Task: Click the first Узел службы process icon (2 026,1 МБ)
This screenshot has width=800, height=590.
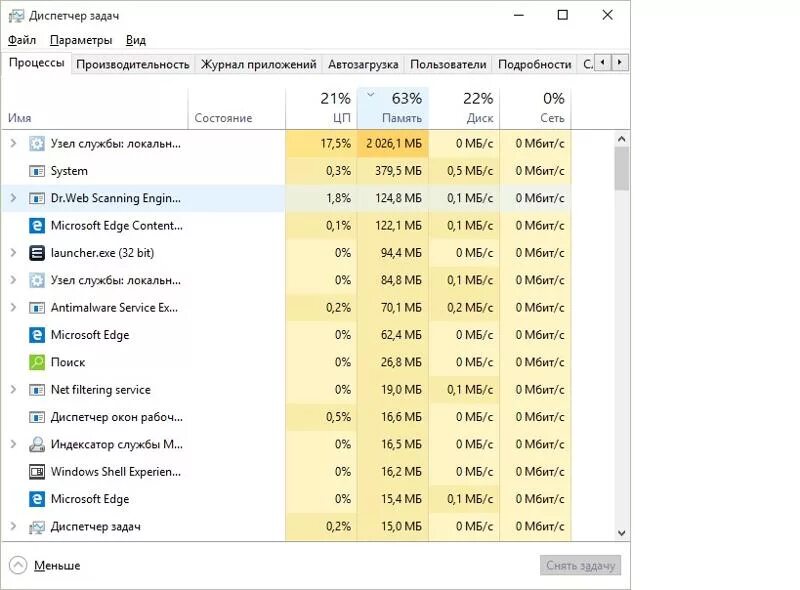Action: 37,143
